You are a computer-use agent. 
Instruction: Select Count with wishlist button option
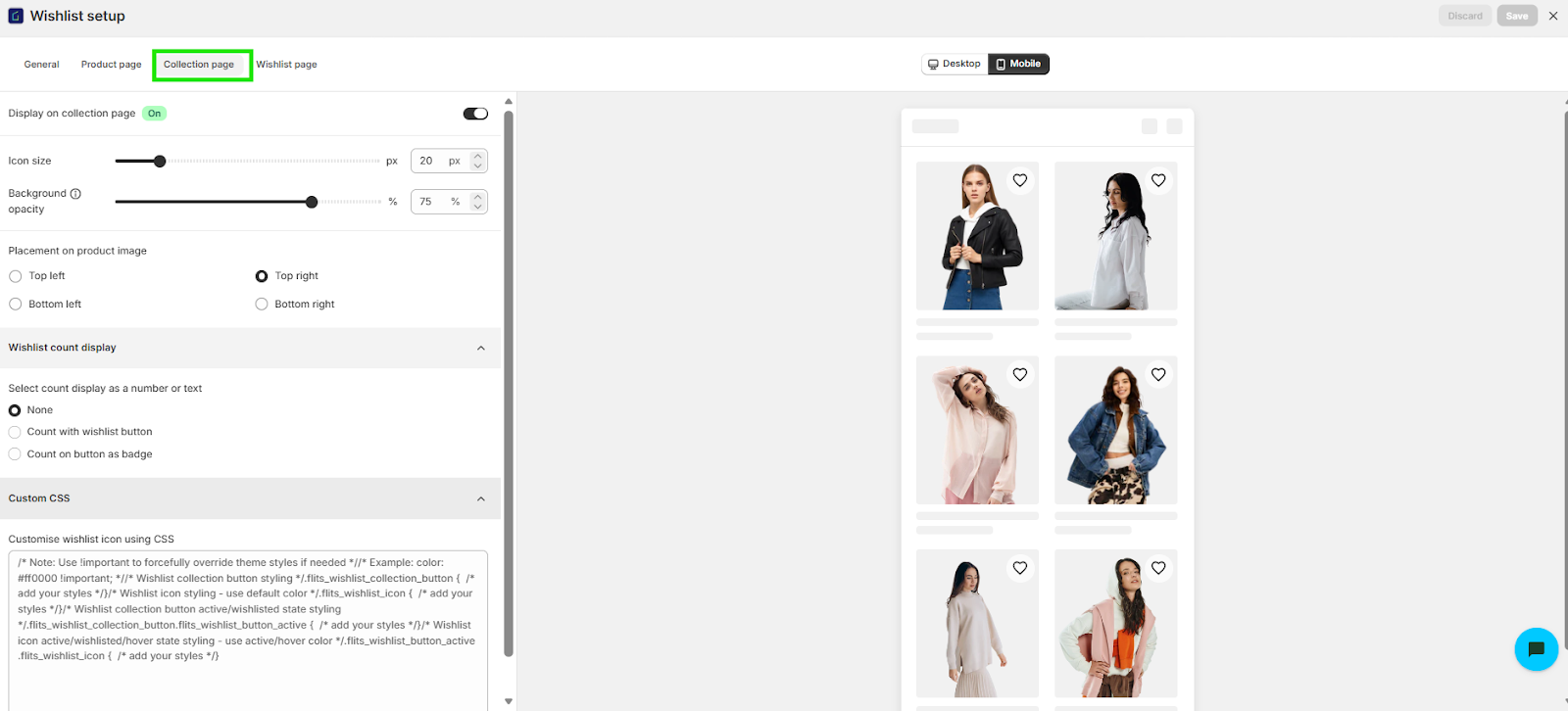pyautogui.click(x=15, y=432)
